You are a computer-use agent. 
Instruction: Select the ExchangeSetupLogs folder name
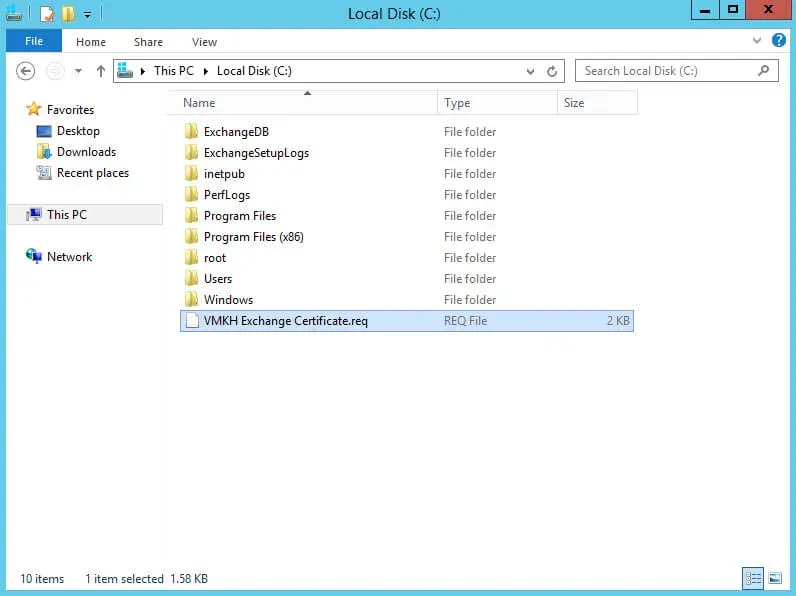click(x=256, y=153)
